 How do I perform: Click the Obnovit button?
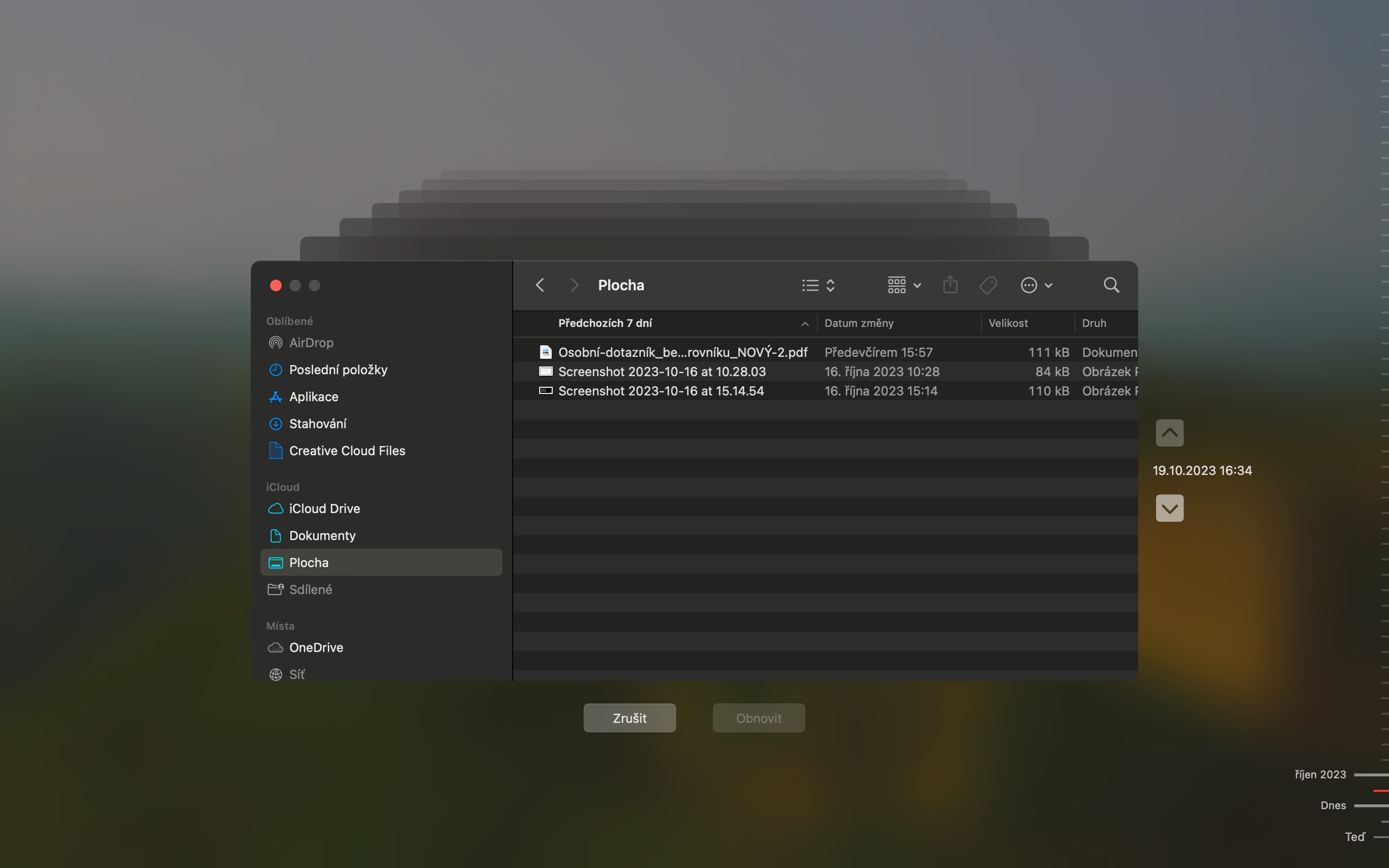click(x=758, y=718)
